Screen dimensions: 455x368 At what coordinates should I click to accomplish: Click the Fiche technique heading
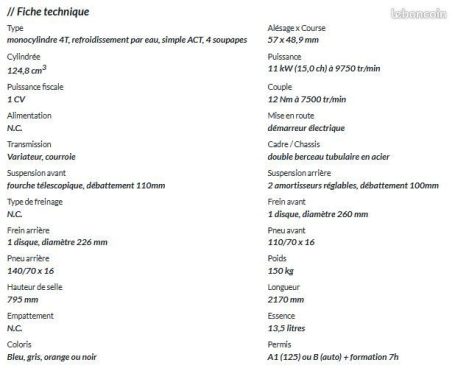[48, 12]
